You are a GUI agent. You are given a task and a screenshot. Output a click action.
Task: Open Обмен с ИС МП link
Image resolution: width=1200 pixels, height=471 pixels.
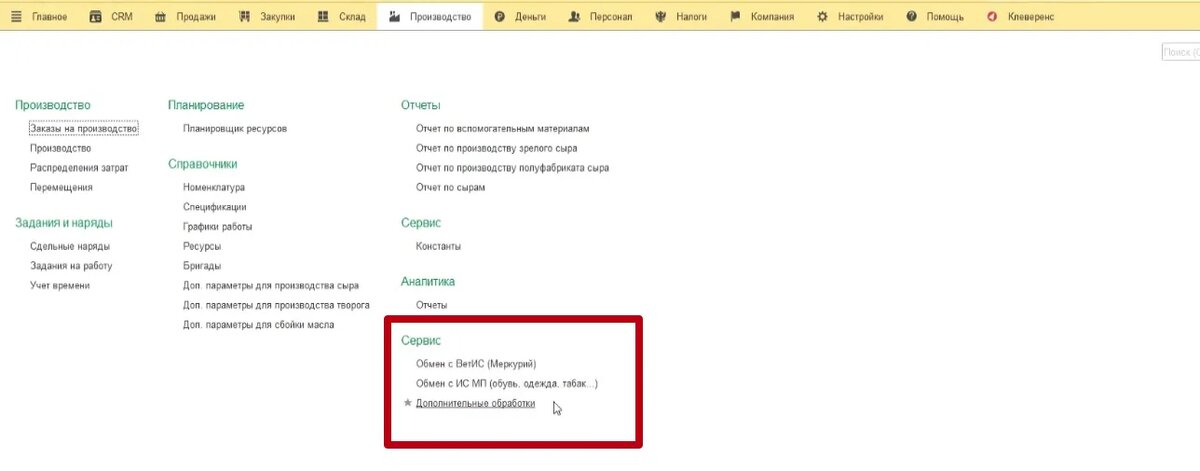[507, 383]
